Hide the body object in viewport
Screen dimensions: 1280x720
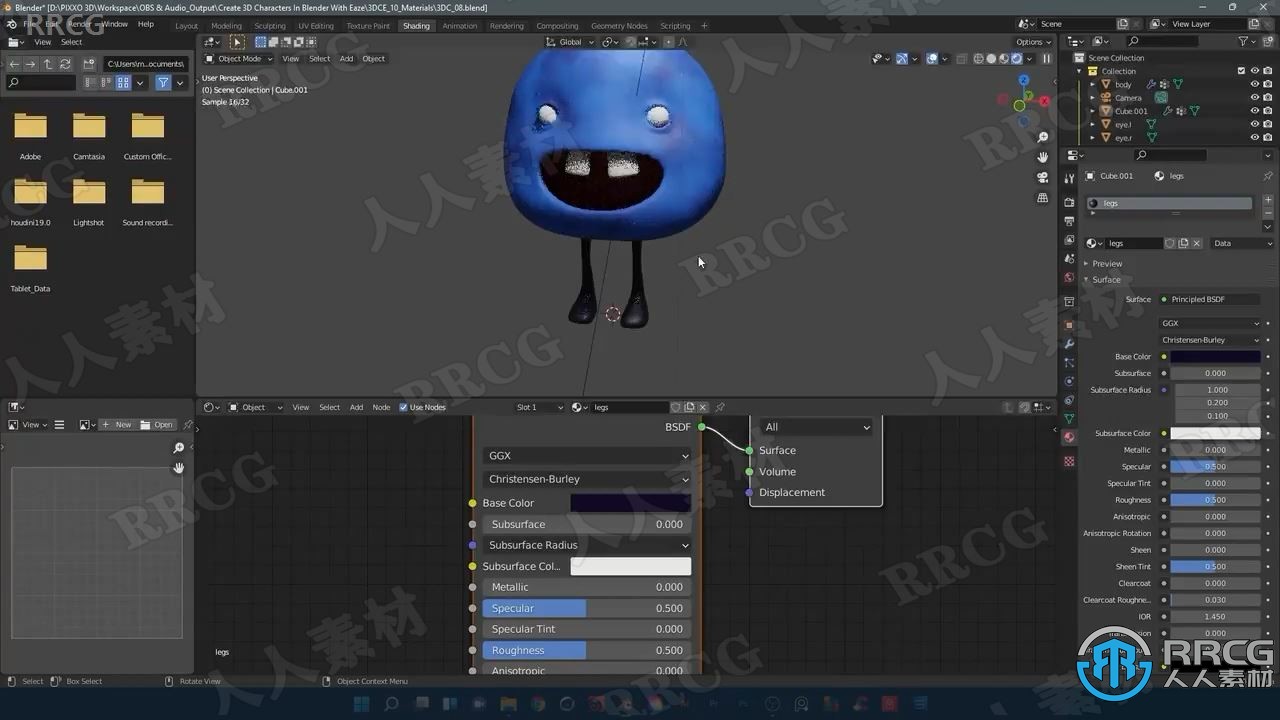(x=1255, y=84)
